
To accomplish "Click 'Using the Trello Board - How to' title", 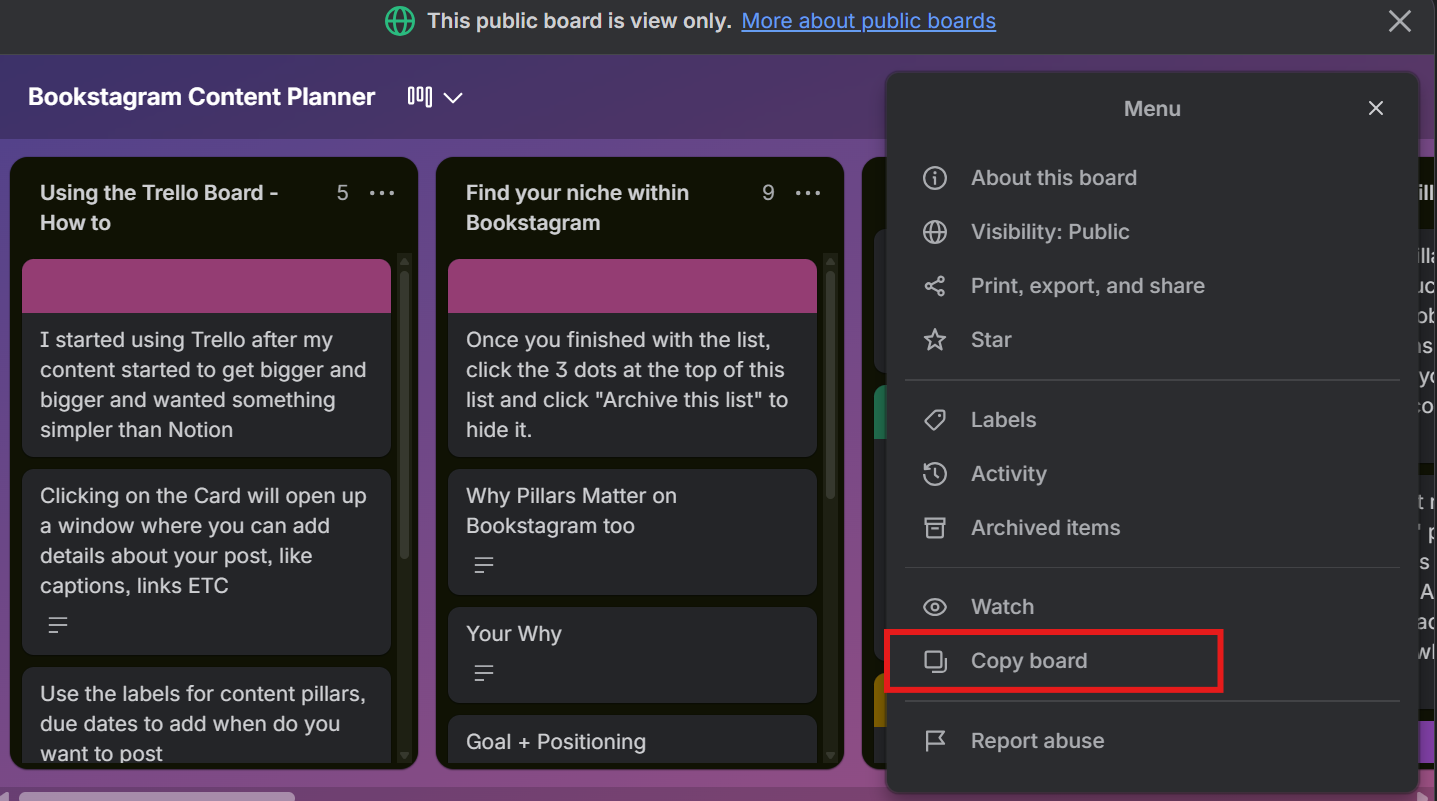I will click(159, 208).
